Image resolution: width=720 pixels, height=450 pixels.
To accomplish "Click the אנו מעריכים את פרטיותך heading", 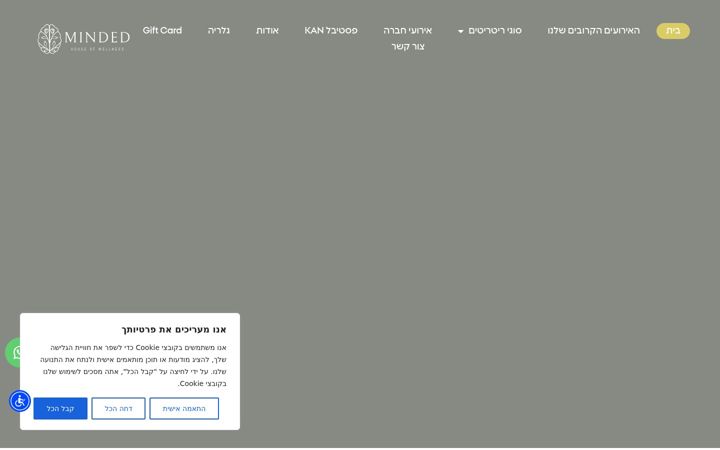I will point(174,330).
